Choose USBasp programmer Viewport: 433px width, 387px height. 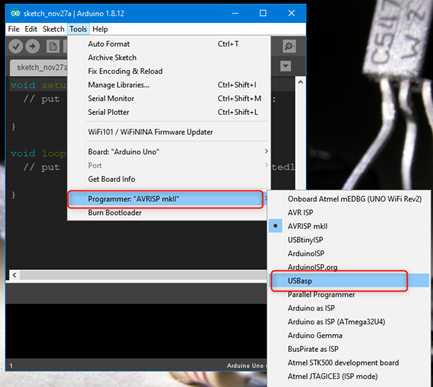(348, 281)
